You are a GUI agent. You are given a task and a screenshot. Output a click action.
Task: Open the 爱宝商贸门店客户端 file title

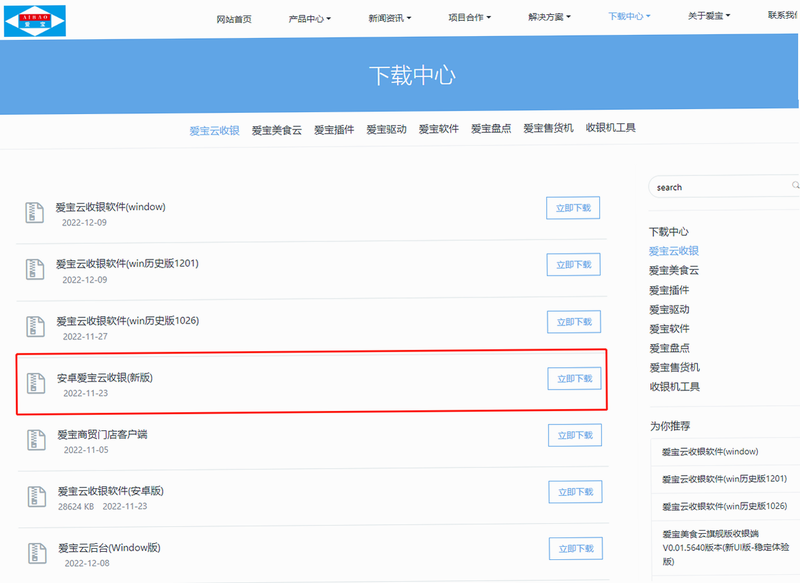[x=102, y=435]
